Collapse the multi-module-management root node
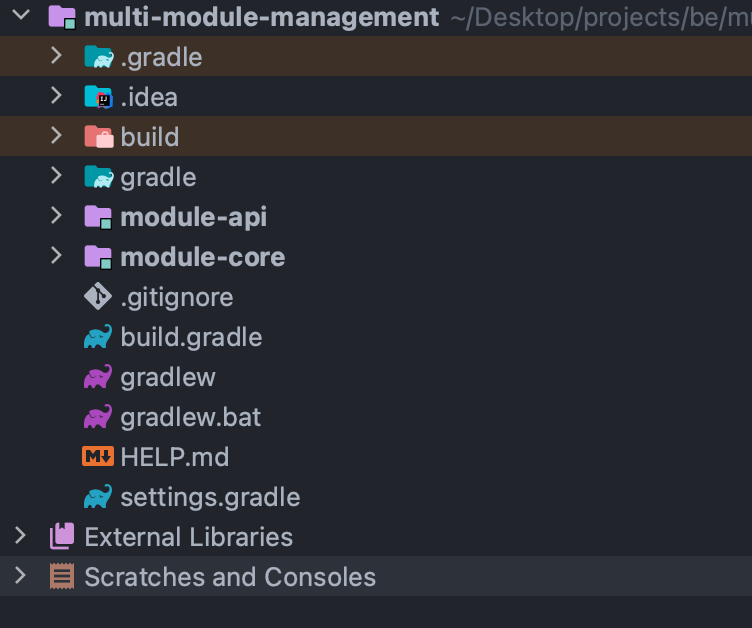Image resolution: width=752 pixels, height=628 pixels. click(21, 15)
